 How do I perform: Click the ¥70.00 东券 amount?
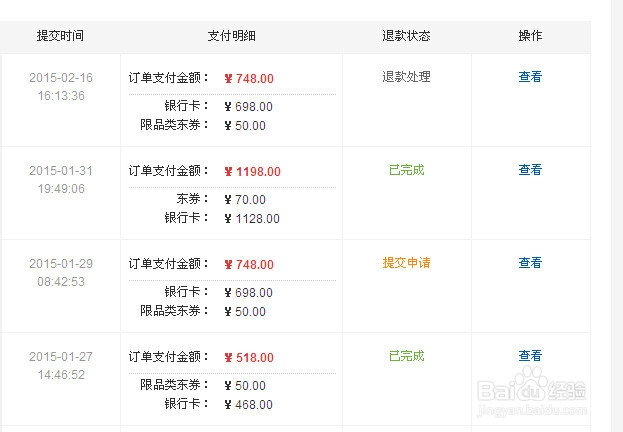pos(245,200)
